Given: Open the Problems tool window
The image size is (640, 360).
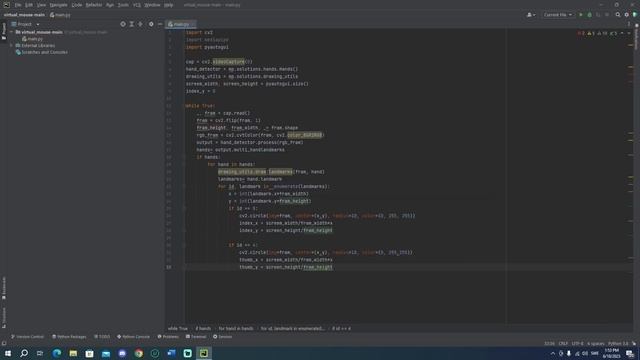Looking at the screenshot, I should (168, 337).
